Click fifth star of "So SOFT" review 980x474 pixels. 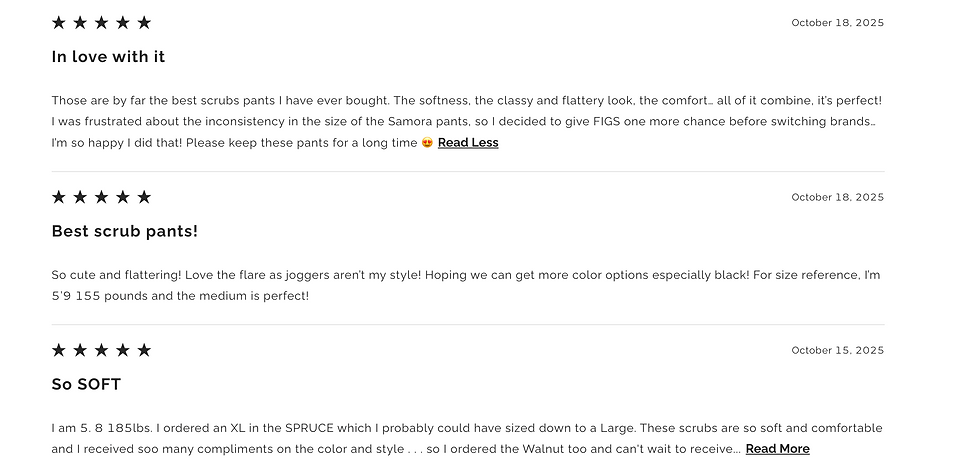144,350
